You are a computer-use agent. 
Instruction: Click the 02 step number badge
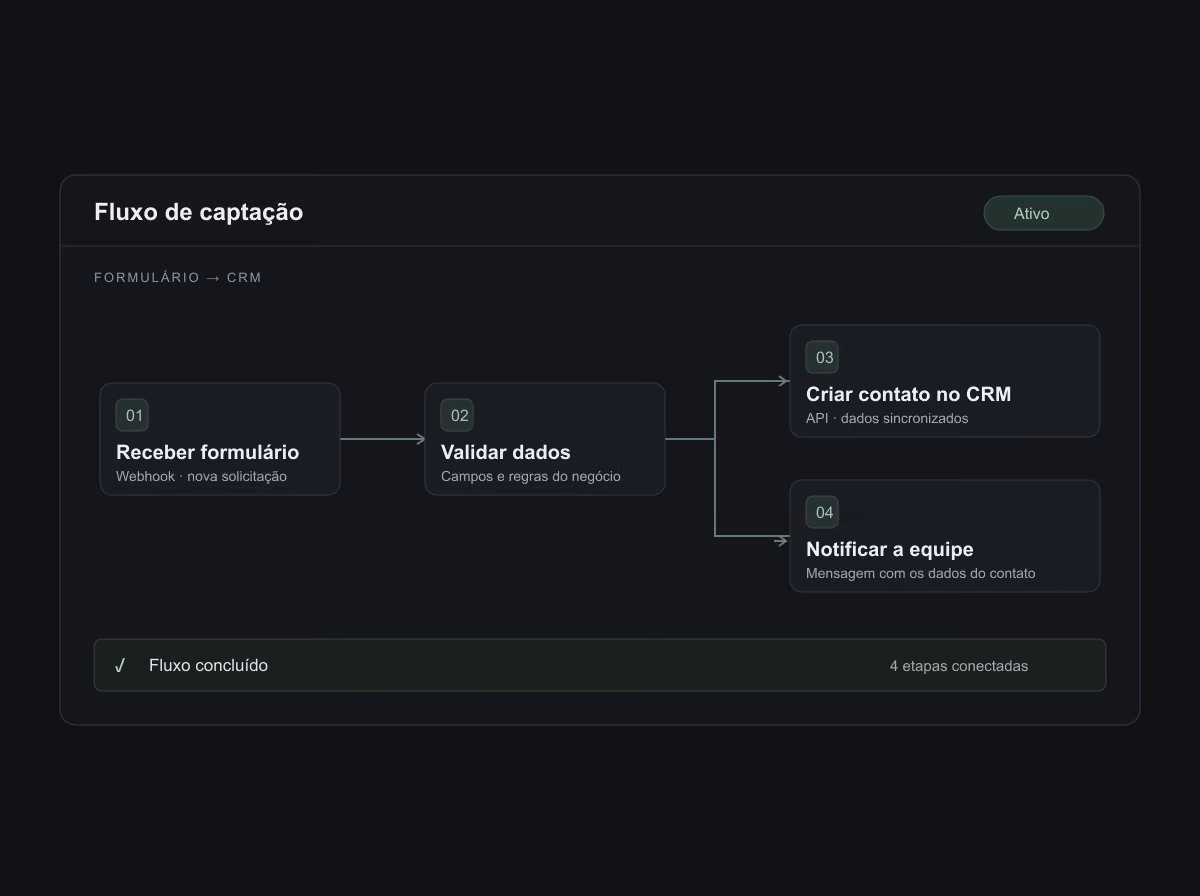tap(457, 415)
